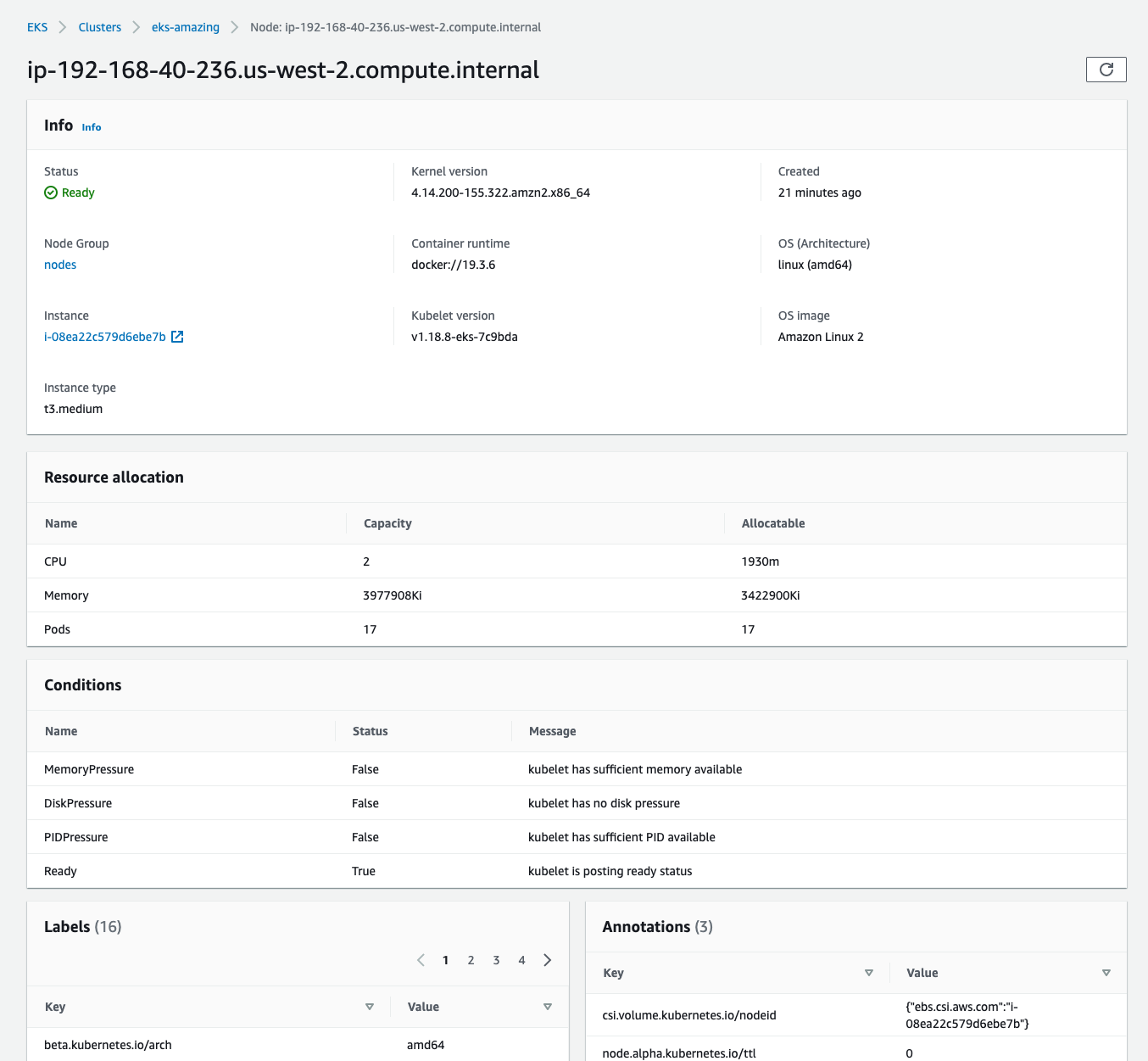Open the Info help link

tap(92, 127)
